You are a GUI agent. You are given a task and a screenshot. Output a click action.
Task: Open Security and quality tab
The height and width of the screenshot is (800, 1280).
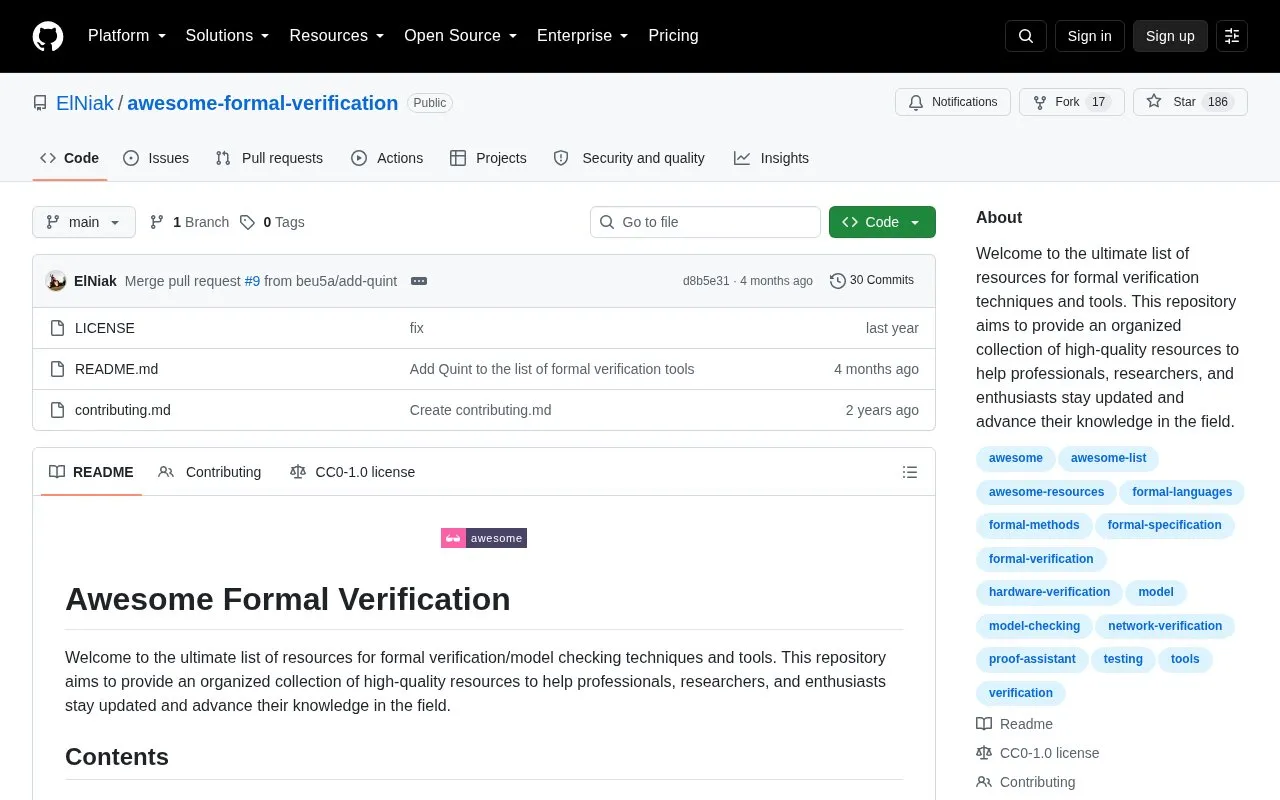(629, 158)
